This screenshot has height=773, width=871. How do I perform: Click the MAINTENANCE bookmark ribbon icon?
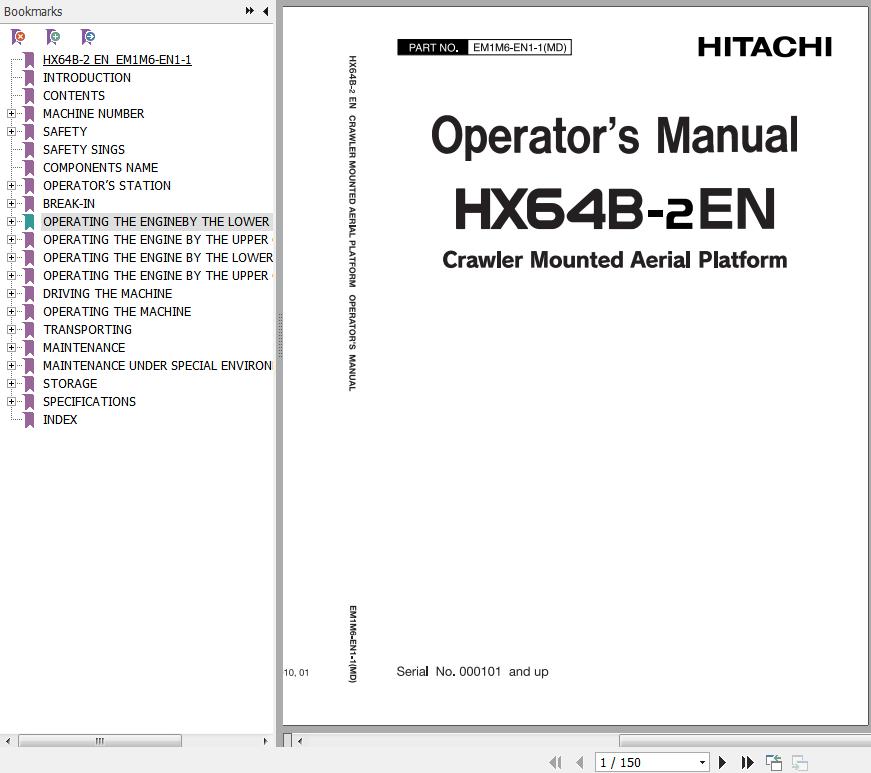point(29,348)
